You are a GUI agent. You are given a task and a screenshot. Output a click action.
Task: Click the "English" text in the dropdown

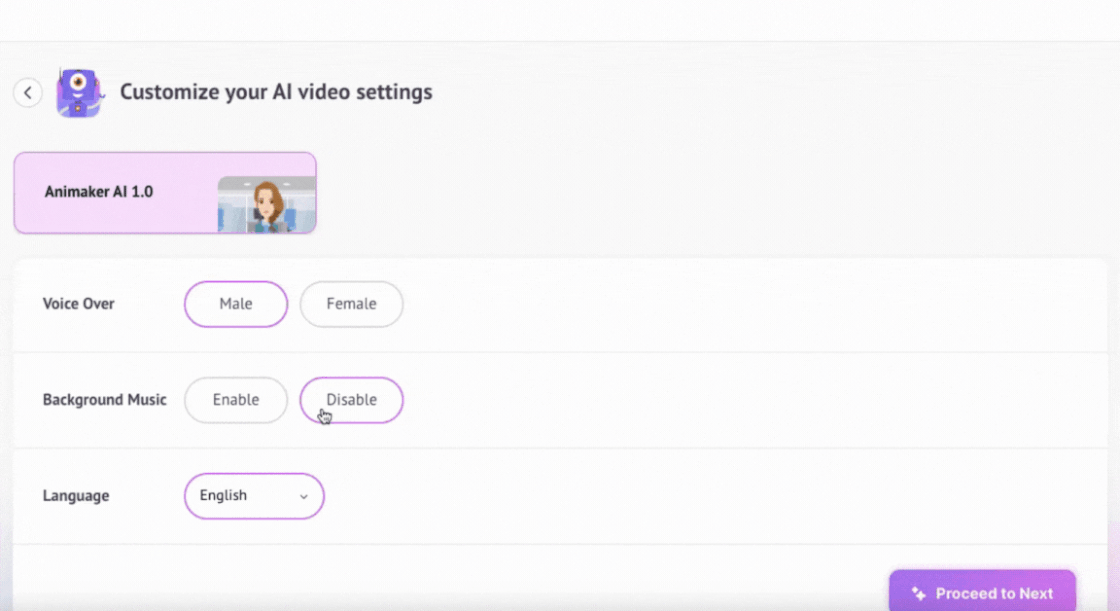[223, 496]
